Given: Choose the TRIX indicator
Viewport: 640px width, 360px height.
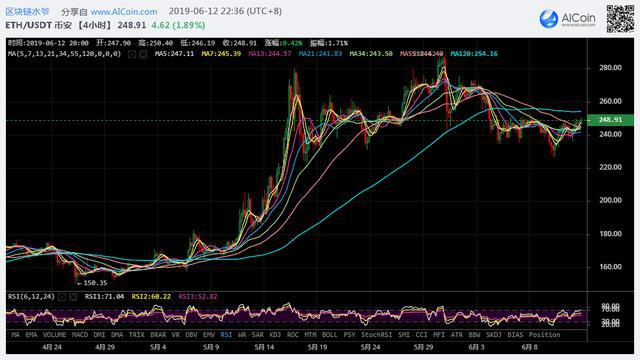Looking at the screenshot, I should pyautogui.click(x=136, y=335).
